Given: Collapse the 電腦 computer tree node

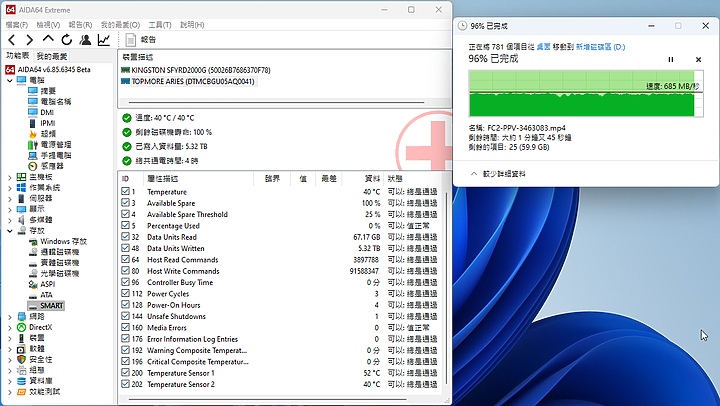Looking at the screenshot, I should 10,80.
